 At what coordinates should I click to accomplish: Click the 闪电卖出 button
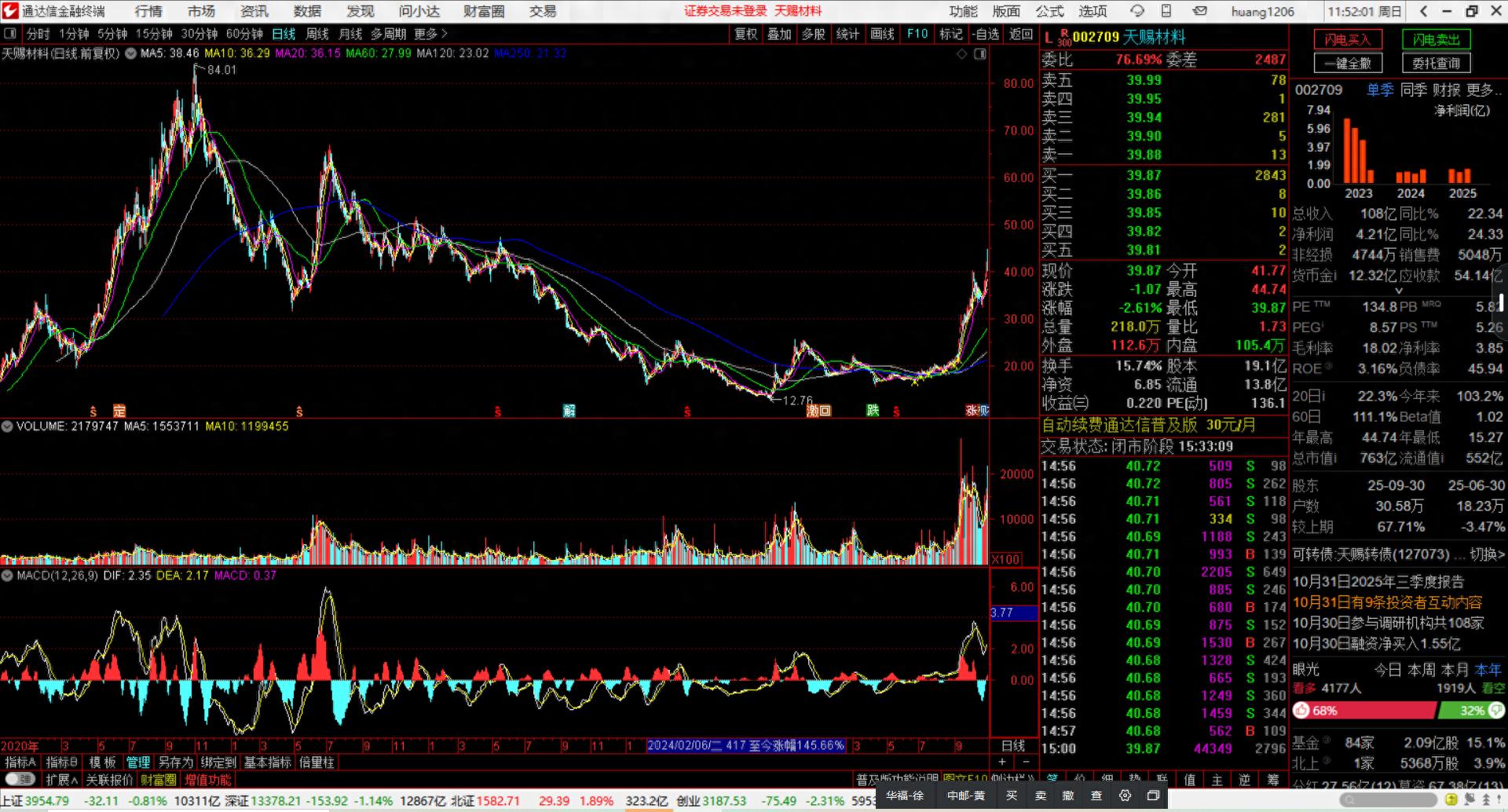coord(1437,39)
